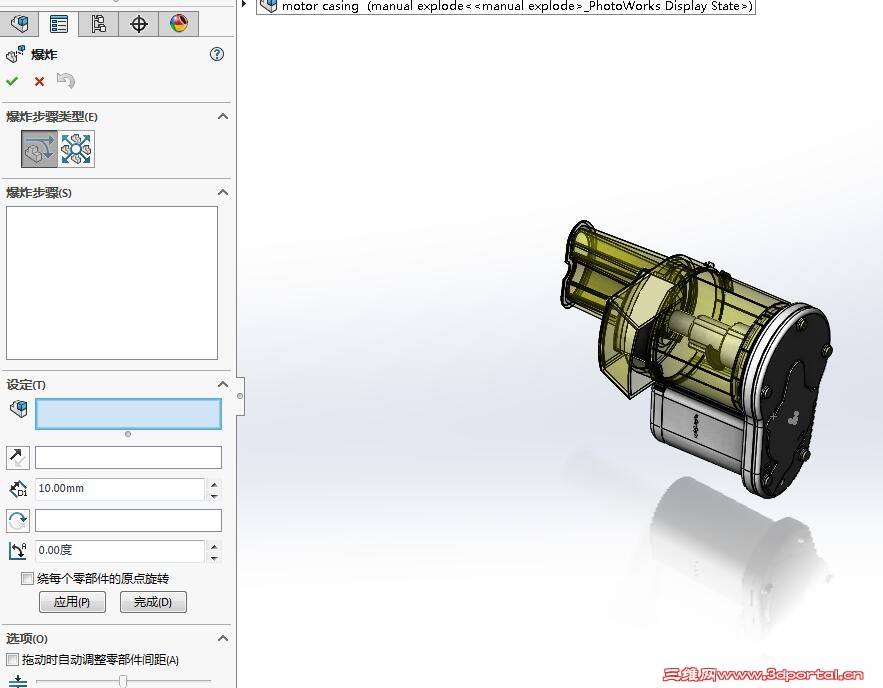Switch to the PropertyManager tab
883x688 pixels.
click(59, 24)
